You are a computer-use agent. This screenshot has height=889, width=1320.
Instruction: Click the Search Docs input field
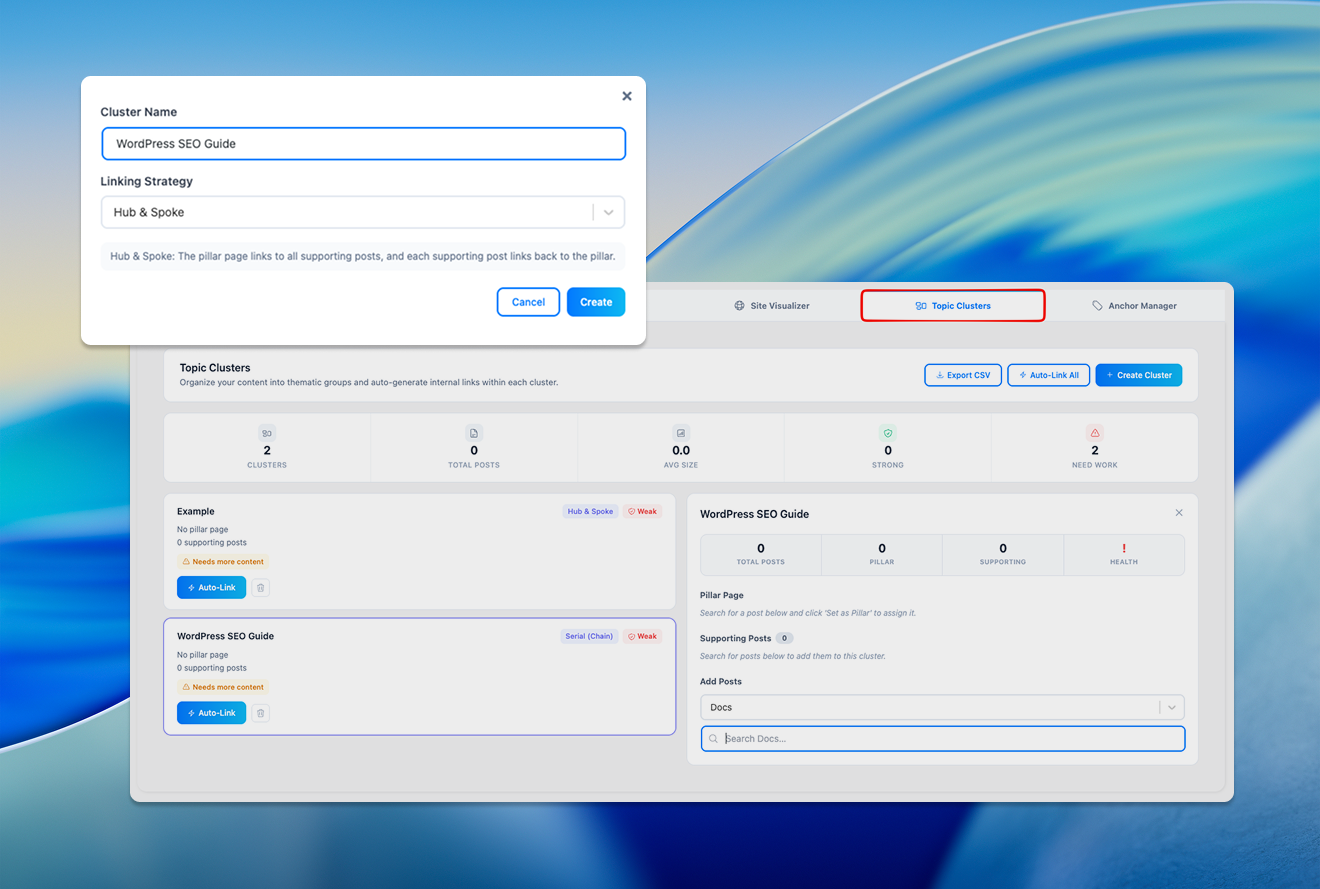(x=942, y=739)
